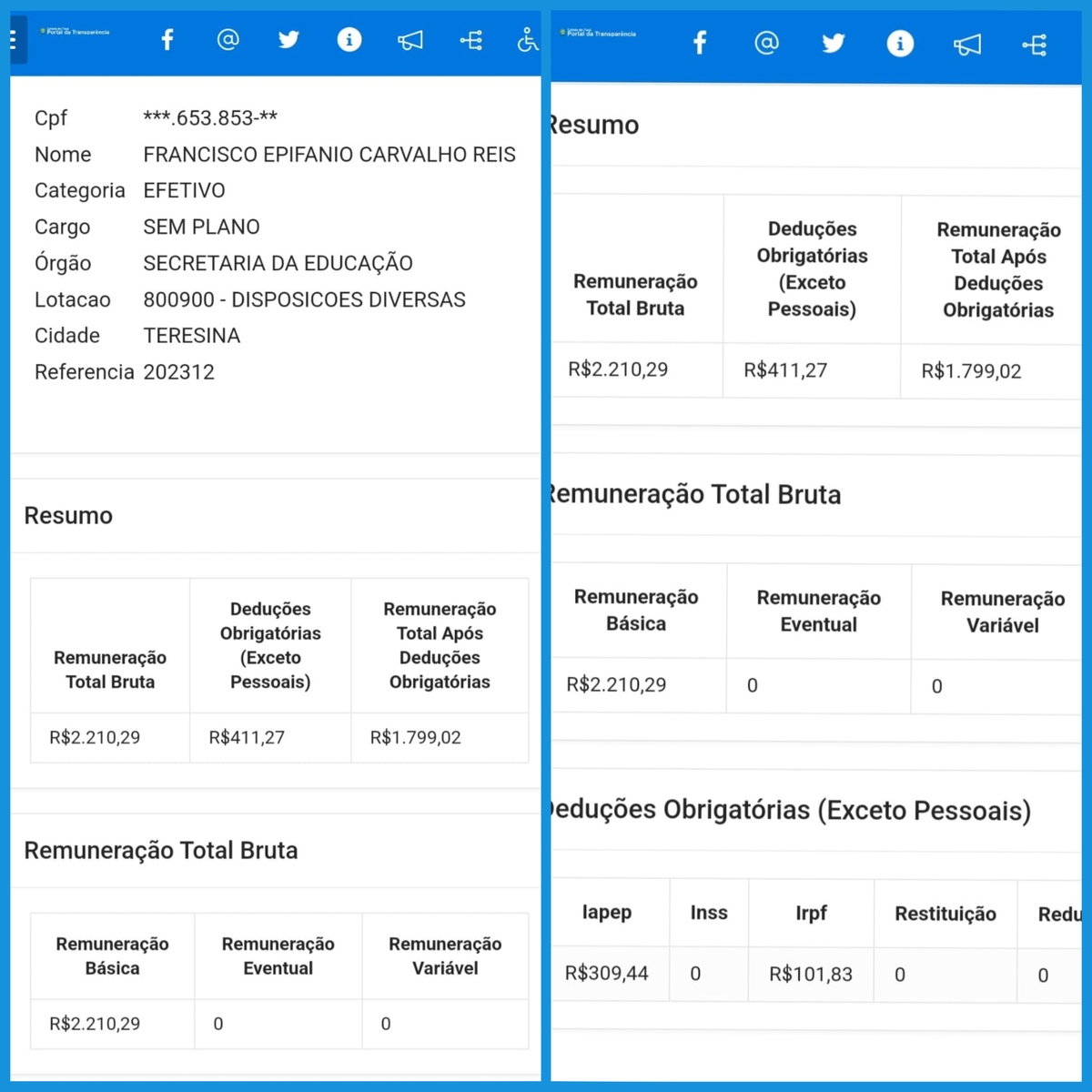This screenshot has width=1092, height=1092.
Task: Select Lotacao value 800900 - DISPOSICOES DIVERSAS
Action: [x=304, y=300]
